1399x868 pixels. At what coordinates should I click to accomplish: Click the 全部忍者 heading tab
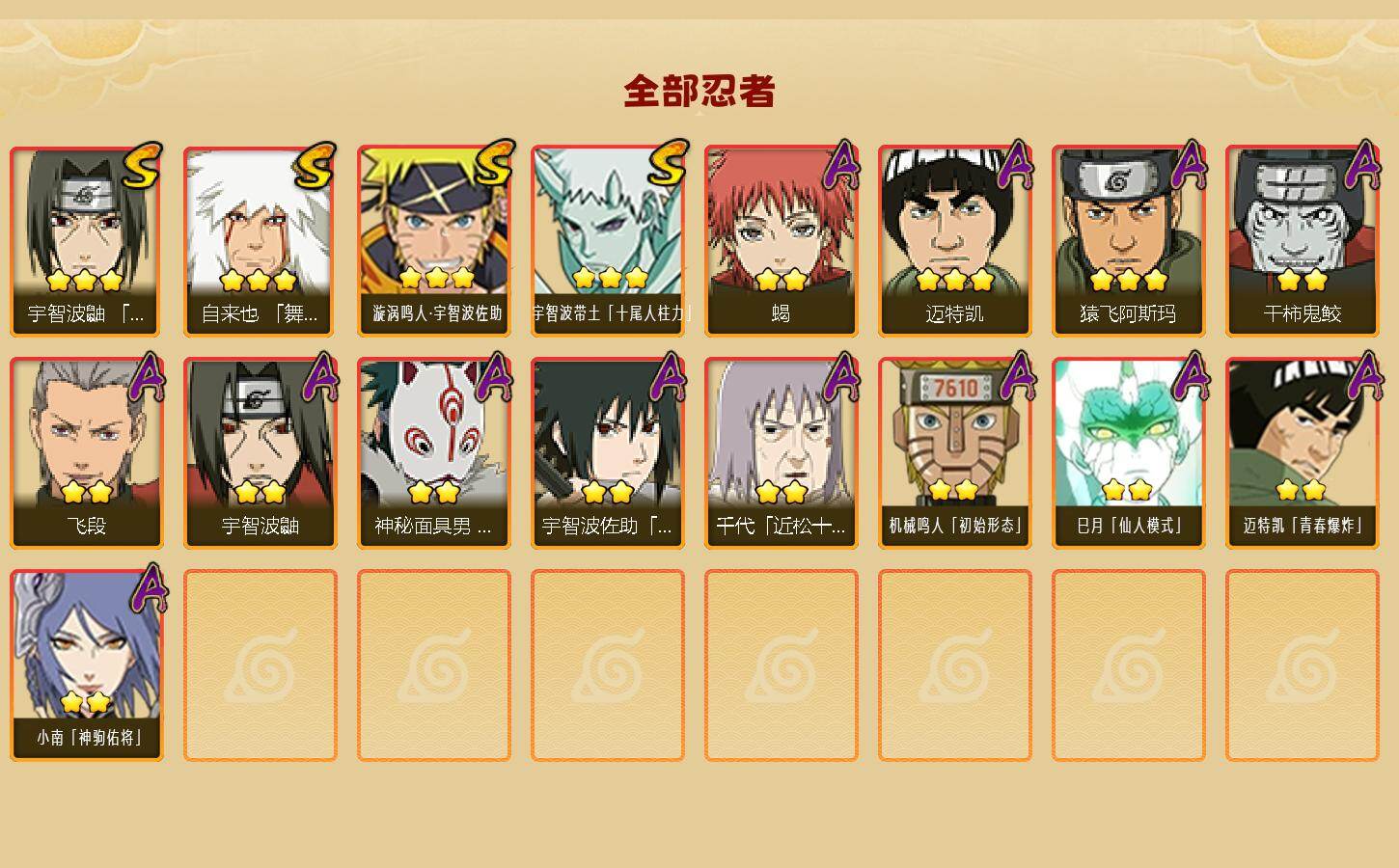(699, 92)
